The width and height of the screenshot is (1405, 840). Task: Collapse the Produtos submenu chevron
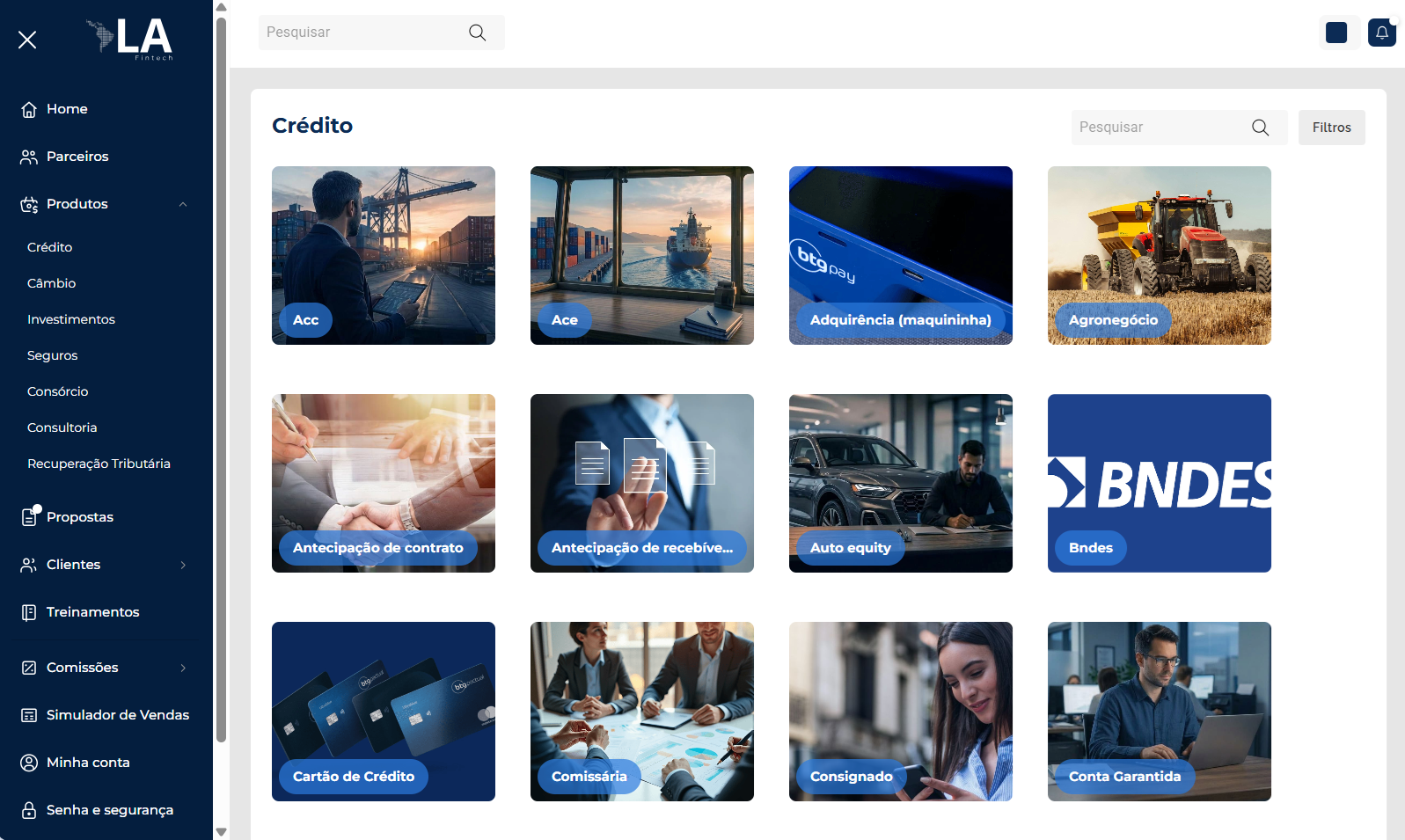click(183, 204)
